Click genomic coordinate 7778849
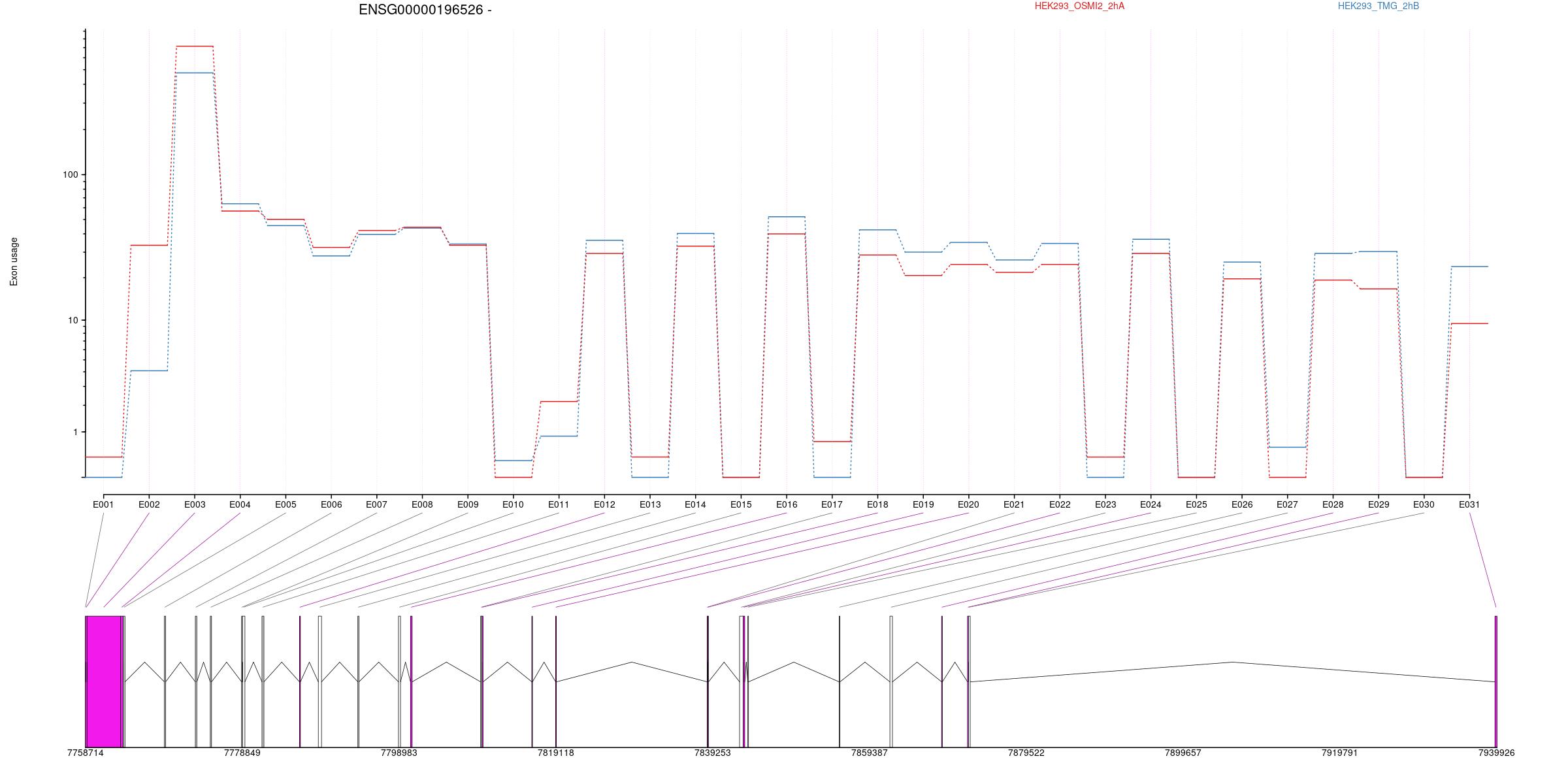Screen dimensions: 1568x784 pyautogui.click(x=242, y=753)
